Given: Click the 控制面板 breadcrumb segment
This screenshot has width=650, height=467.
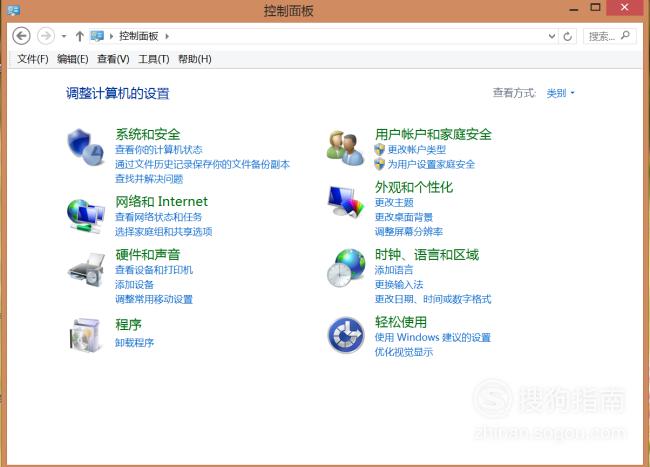Looking at the screenshot, I should [x=138, y=36].
